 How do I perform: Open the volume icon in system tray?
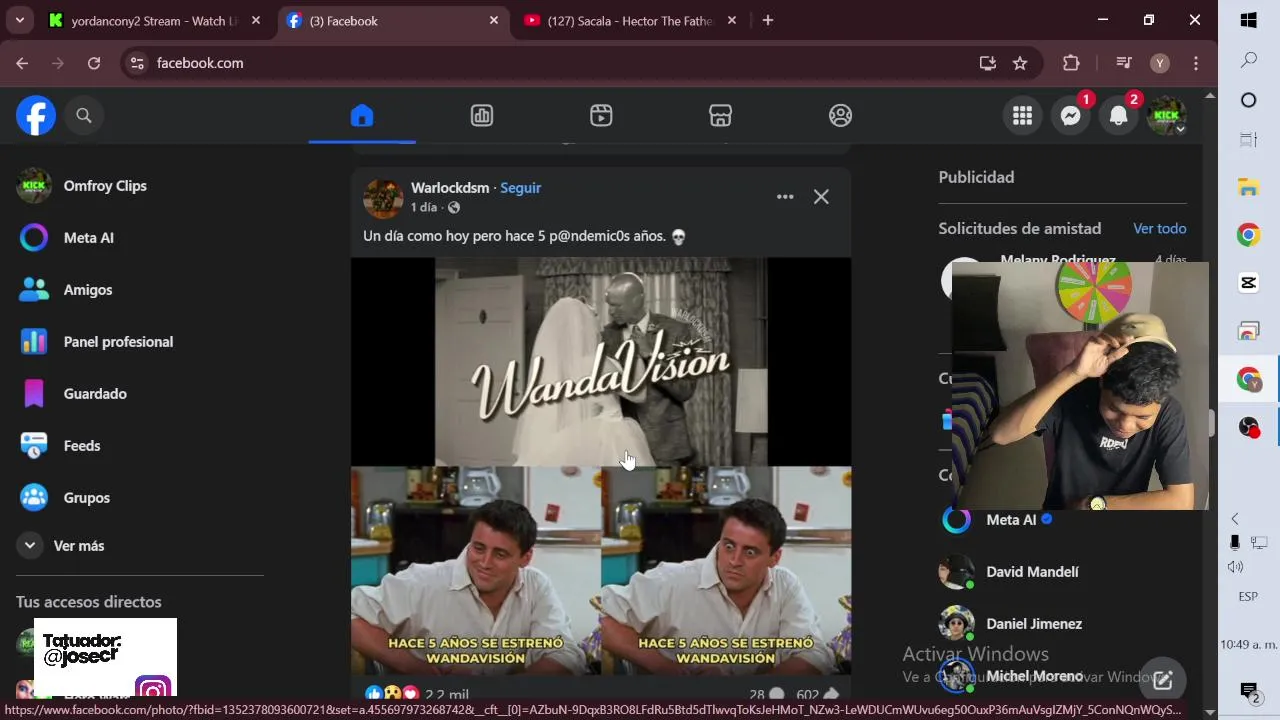(1236, 567)
